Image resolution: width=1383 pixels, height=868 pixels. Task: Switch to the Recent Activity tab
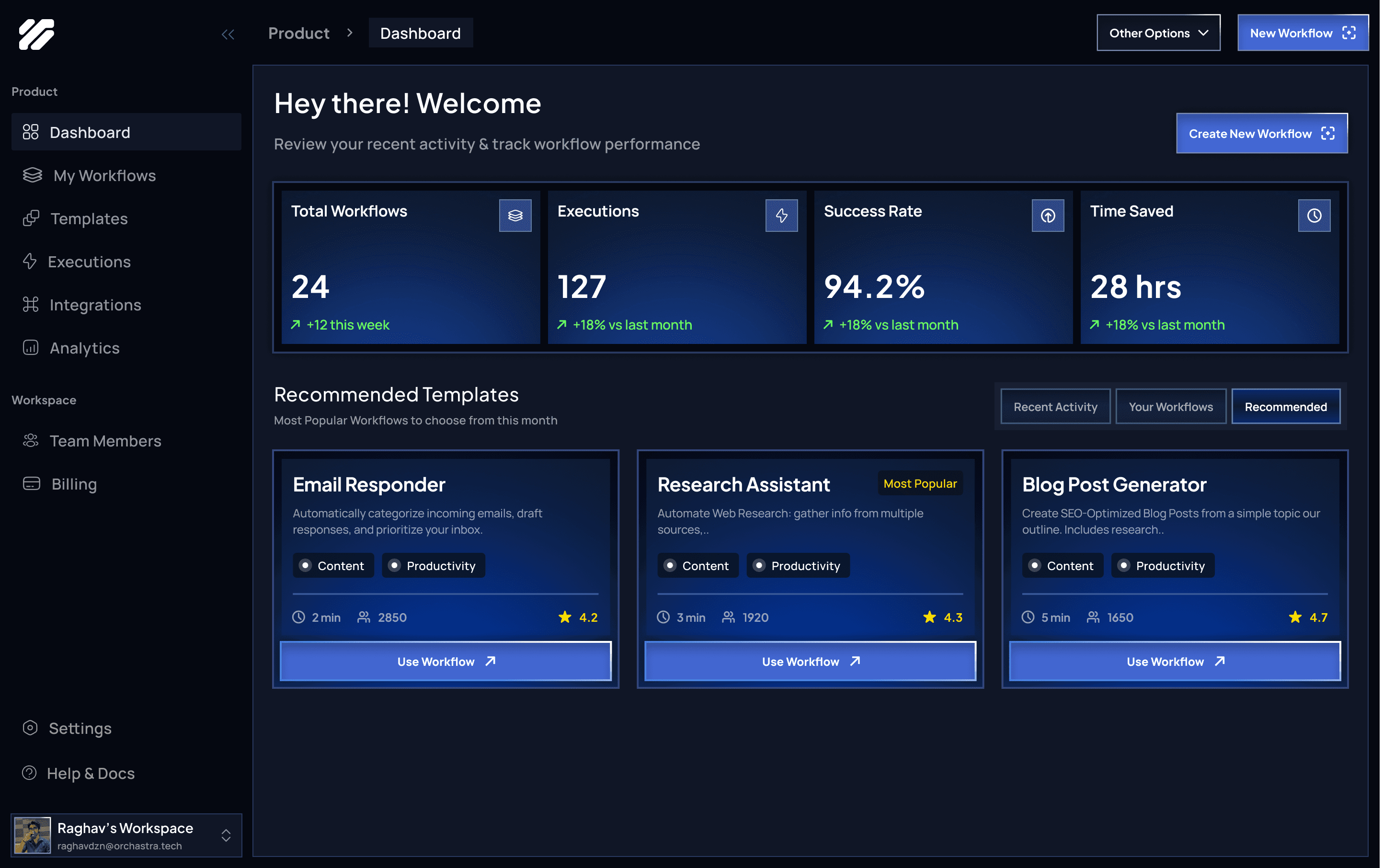click(1055, 406)
